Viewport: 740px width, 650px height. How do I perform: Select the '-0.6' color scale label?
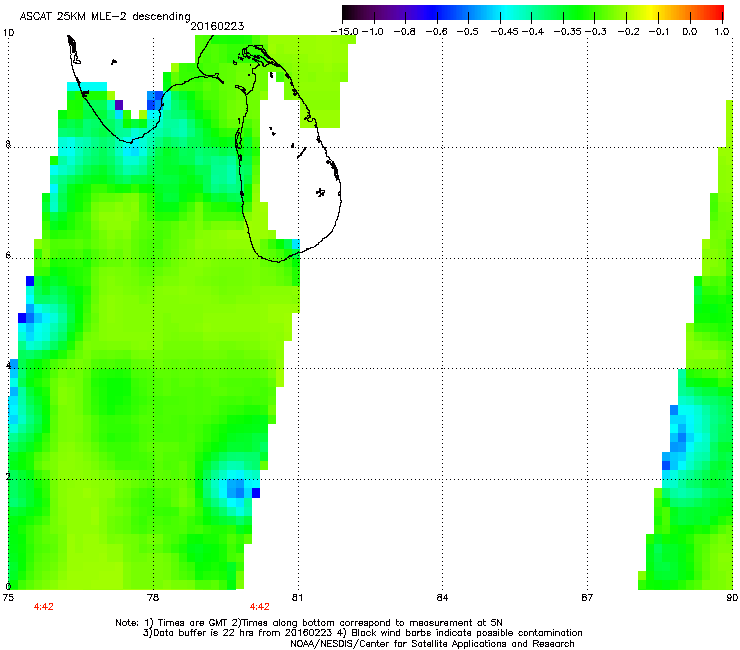[437, 32]
